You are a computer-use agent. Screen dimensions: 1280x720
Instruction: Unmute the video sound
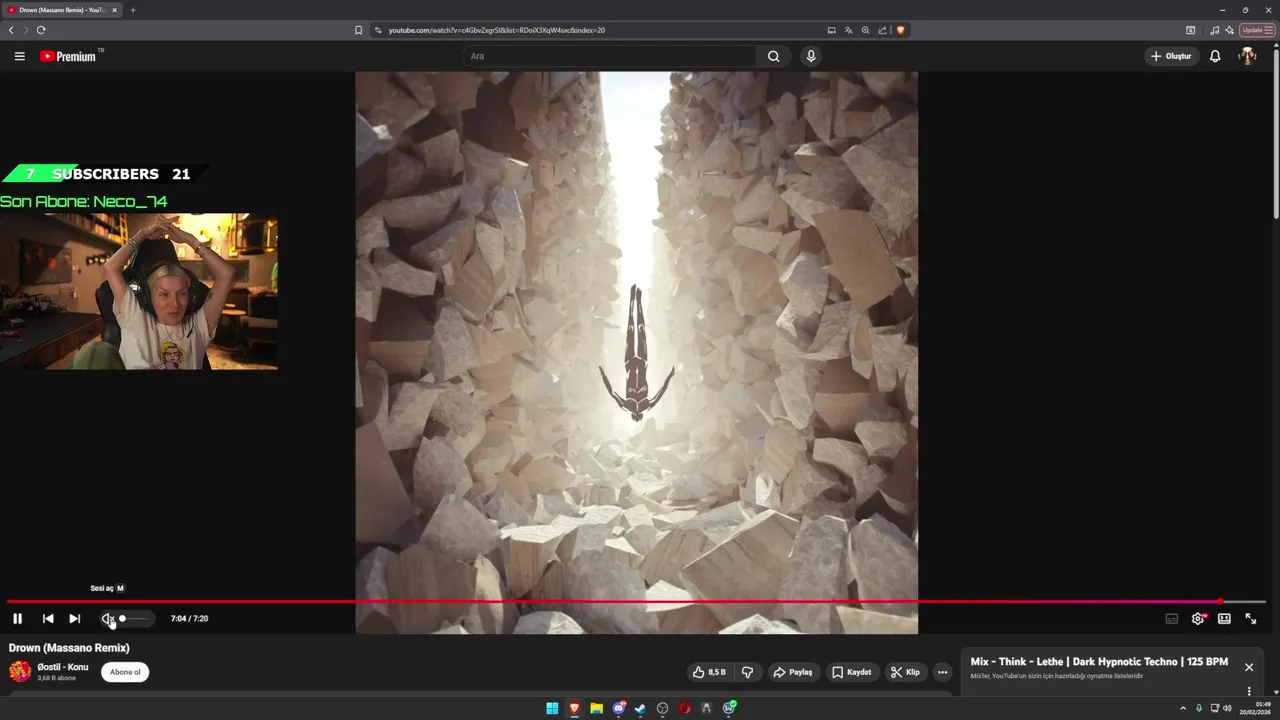coord(108,619)
